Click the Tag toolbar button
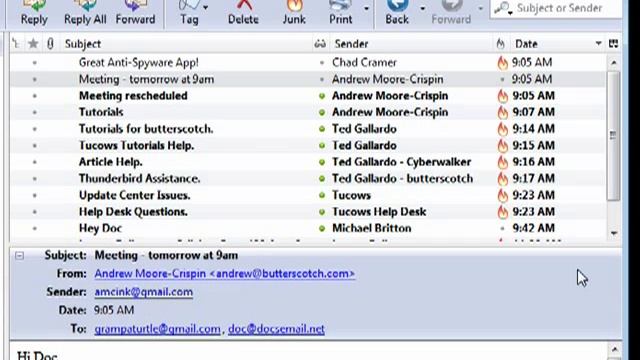The image size is (640, 360). [x=189, y=13]
